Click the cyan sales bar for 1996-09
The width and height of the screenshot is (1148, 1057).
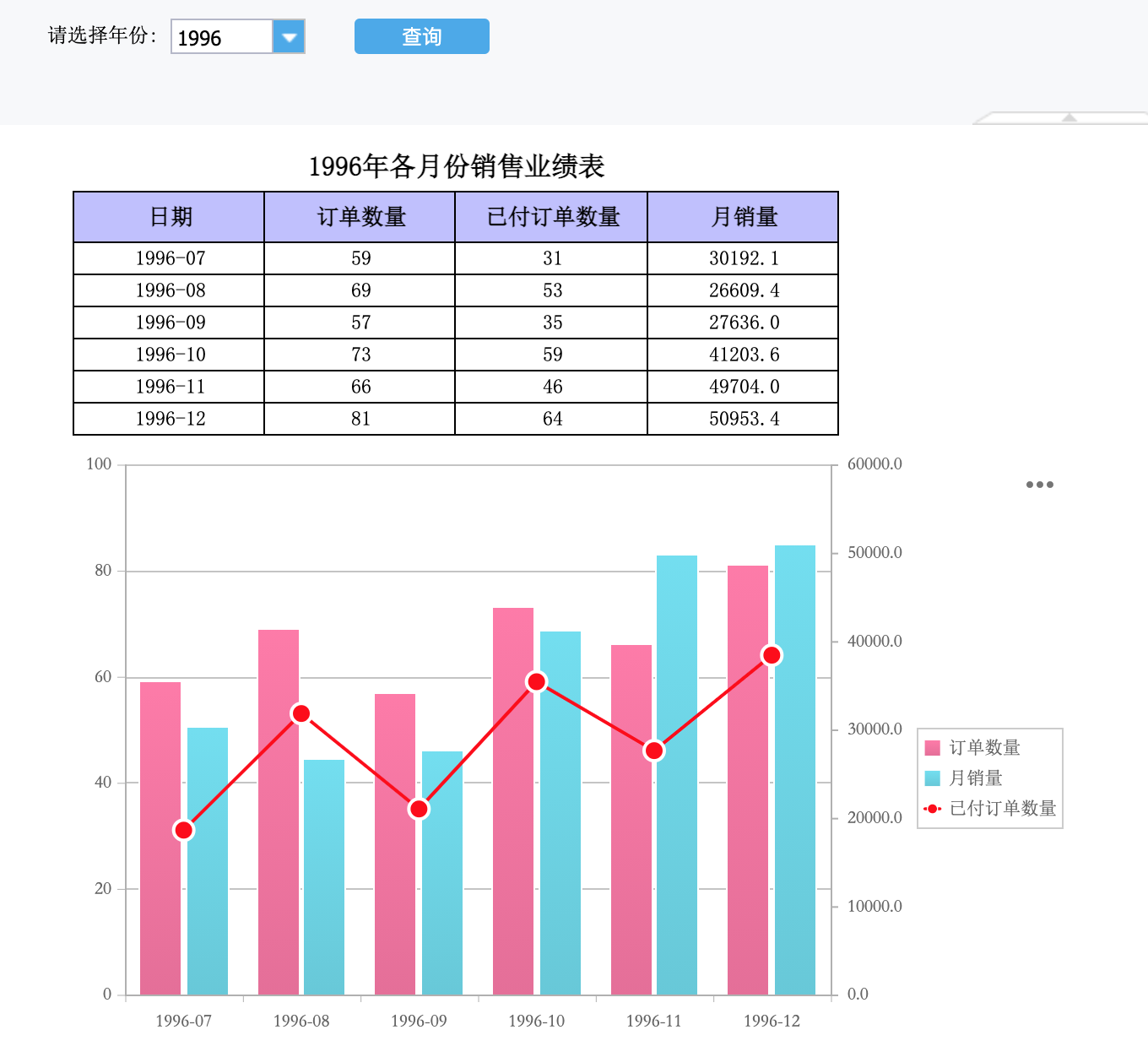coord(442,873)
